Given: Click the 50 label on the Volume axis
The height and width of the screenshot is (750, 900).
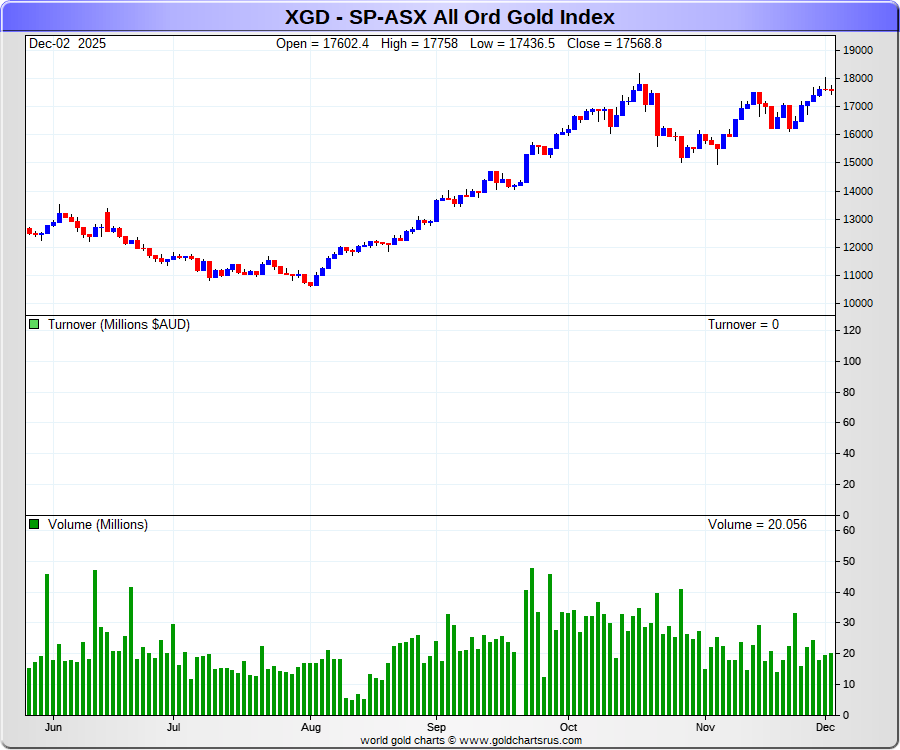Looking at the screenshot, I should pyautogui.click(x=849, y=562).
